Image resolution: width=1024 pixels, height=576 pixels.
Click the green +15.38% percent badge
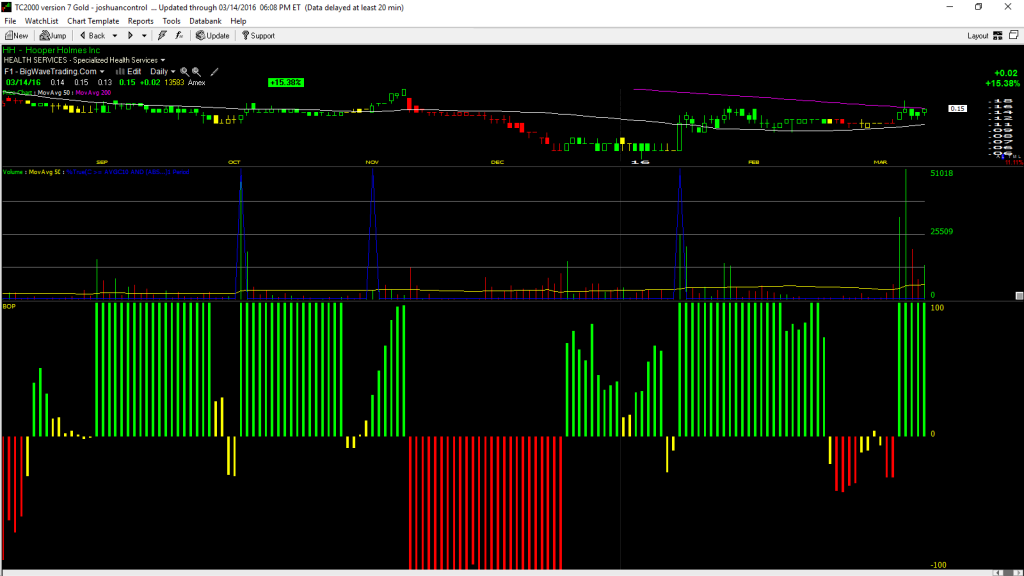click(285, 82)
